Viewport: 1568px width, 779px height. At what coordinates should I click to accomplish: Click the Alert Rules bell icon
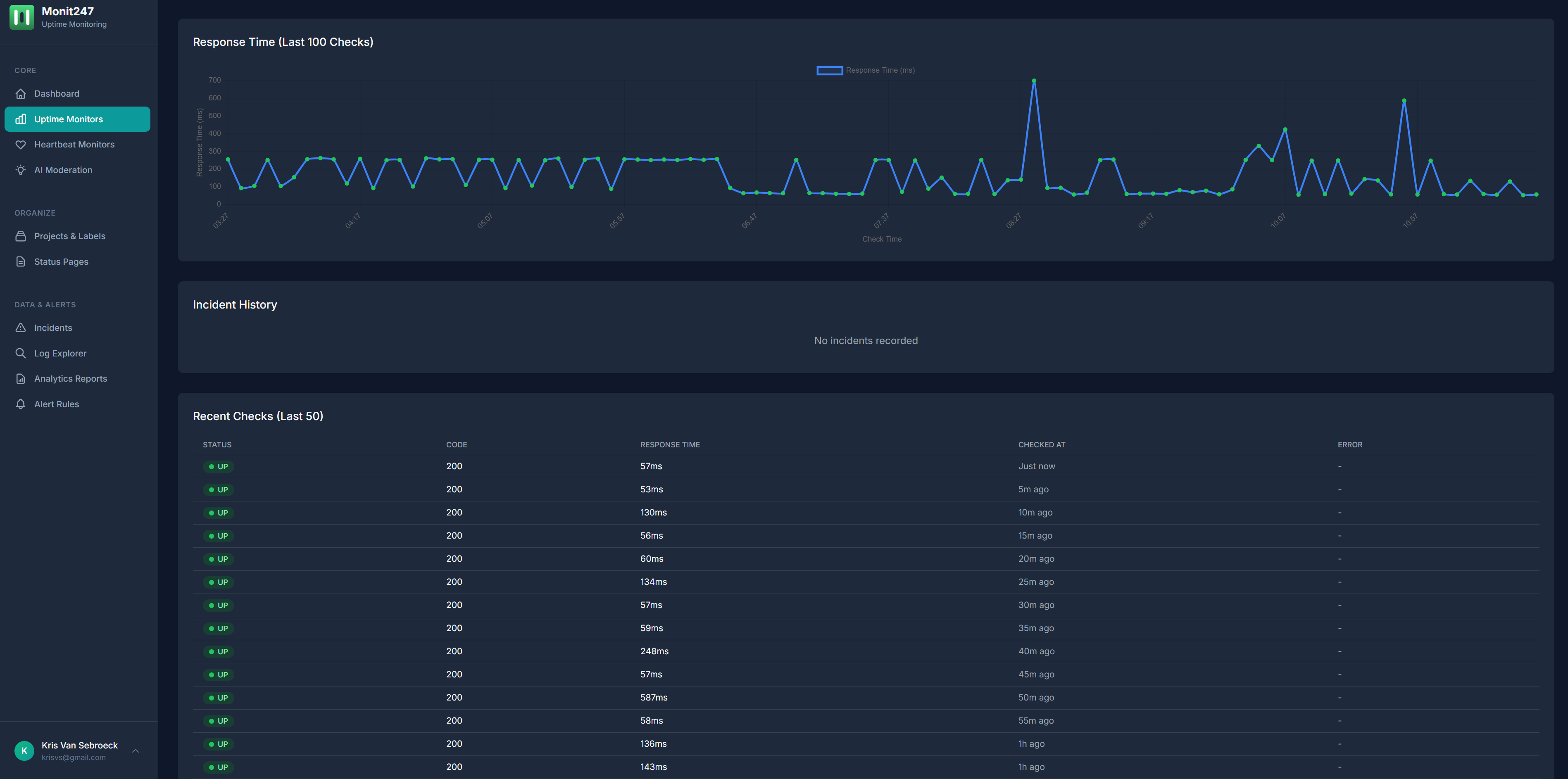click(21, 404)
